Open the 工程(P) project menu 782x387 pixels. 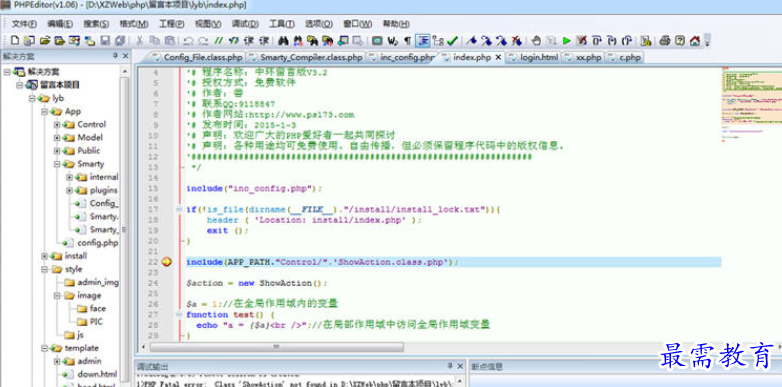pyautogui.click(x=172, y=23)
